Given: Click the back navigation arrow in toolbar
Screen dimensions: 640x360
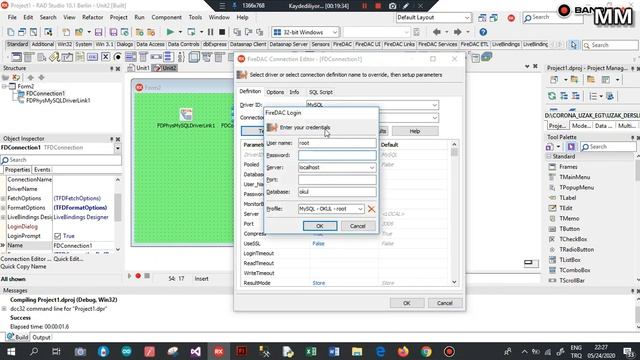Looking at the screenshot, I should coord(436,32).
